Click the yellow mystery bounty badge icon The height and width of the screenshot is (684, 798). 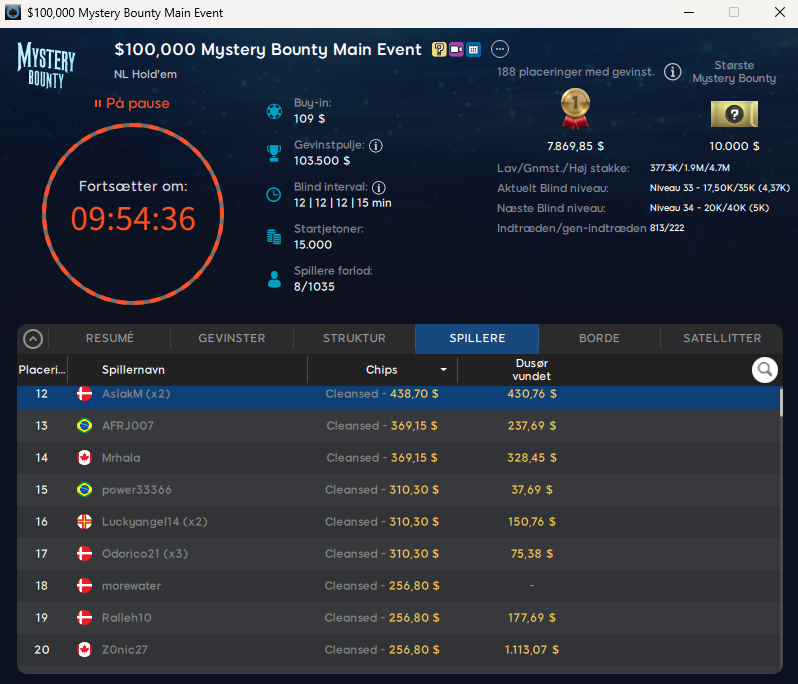point(439,50)
